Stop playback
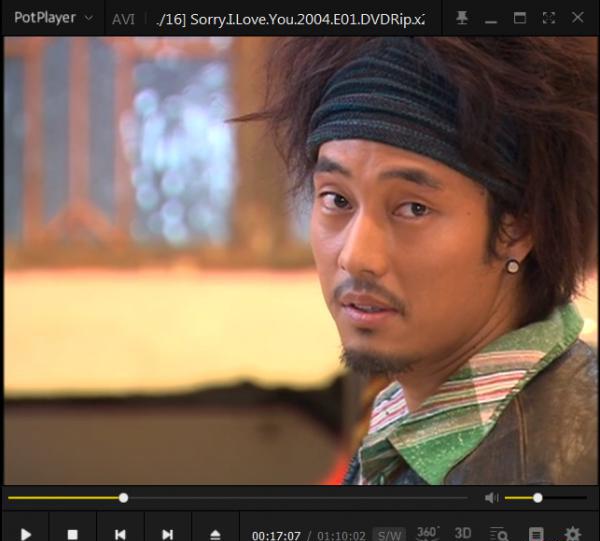 point(72,534)
